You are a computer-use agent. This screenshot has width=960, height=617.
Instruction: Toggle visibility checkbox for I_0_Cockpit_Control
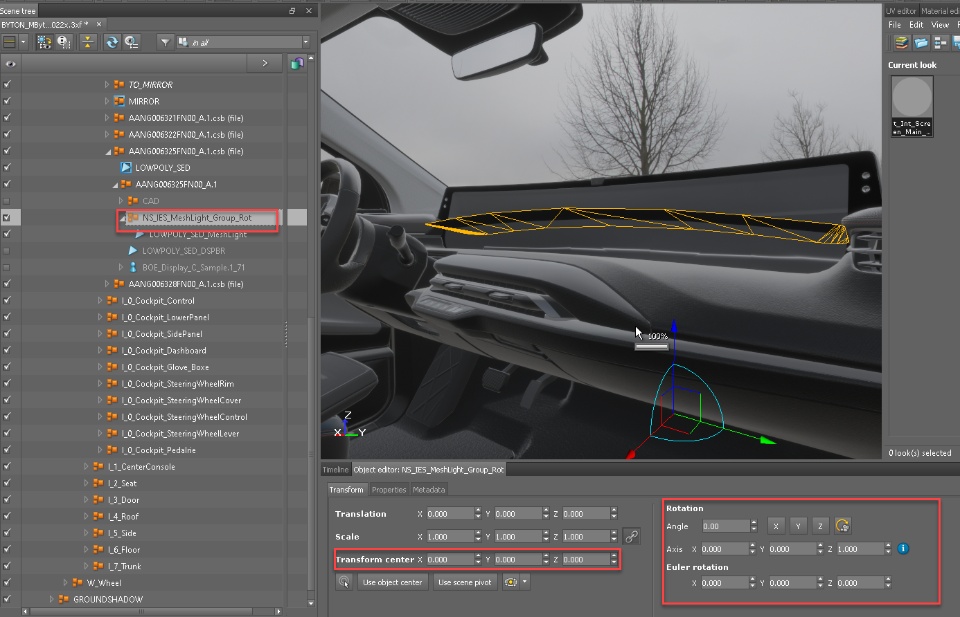click(7, 301)
